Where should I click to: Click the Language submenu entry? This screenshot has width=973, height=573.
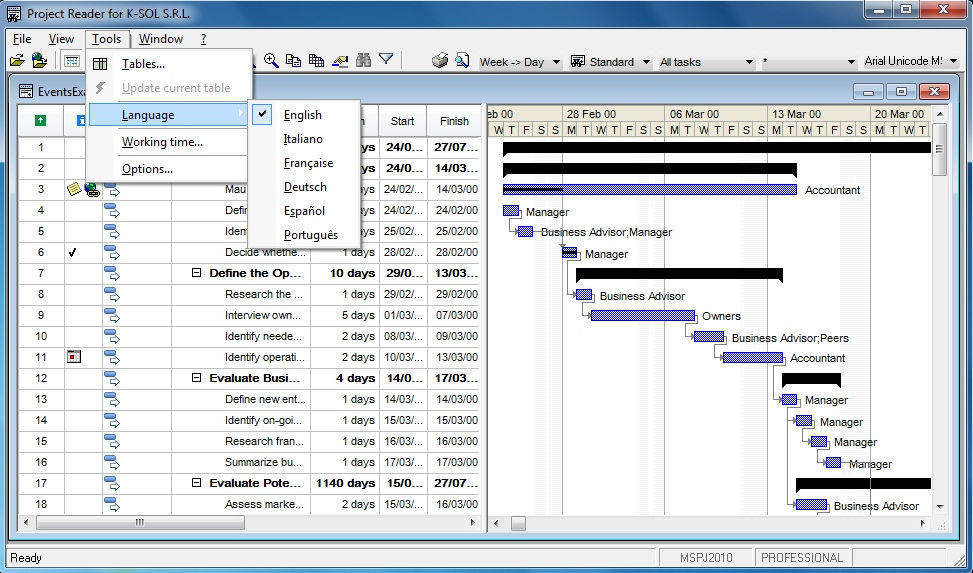[169, 115]
